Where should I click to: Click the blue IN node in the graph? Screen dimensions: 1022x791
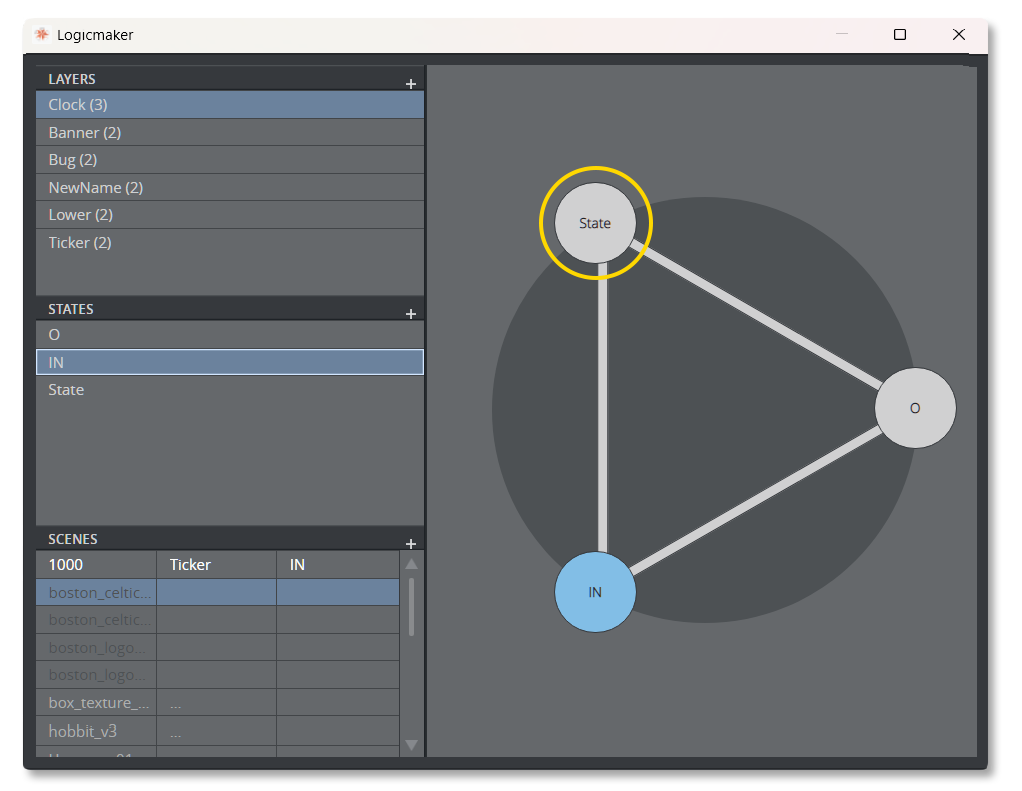pos(595,592)
